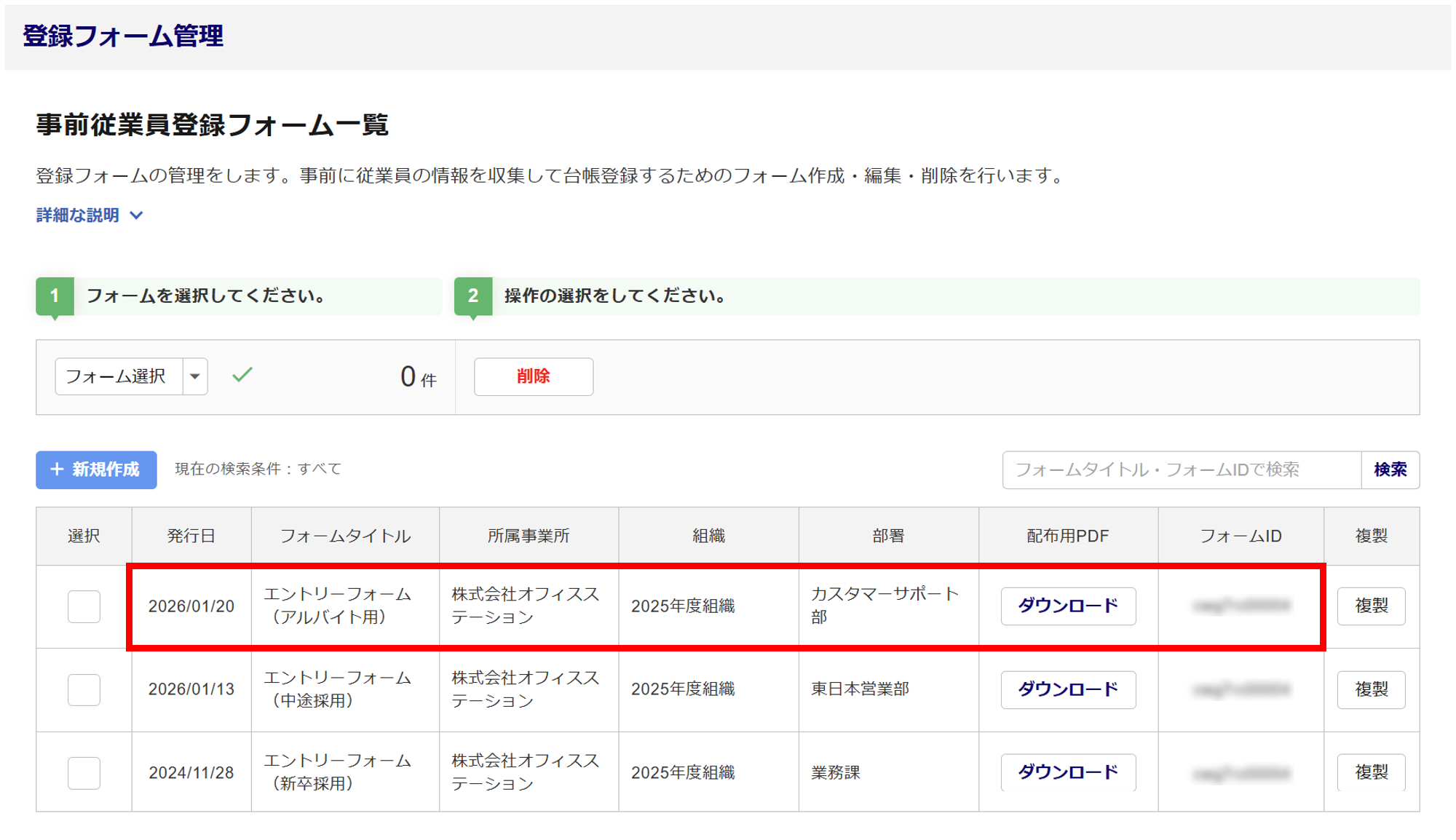Check the checkbox for the 2026/01/13 form

coord(84,689)
